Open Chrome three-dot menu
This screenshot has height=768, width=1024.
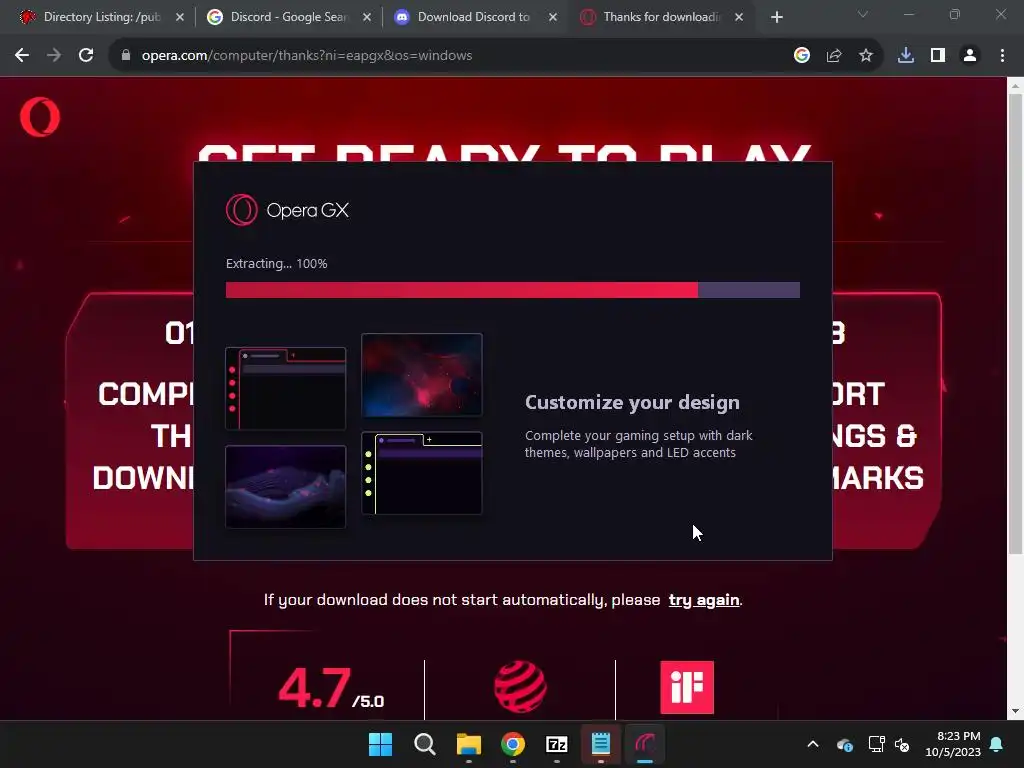1002,56
